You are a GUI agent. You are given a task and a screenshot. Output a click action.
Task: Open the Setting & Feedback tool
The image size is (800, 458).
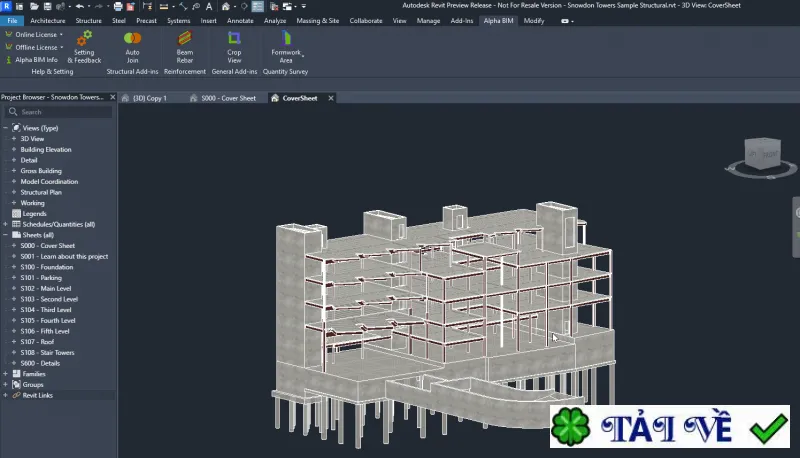[x=84, y=47]
